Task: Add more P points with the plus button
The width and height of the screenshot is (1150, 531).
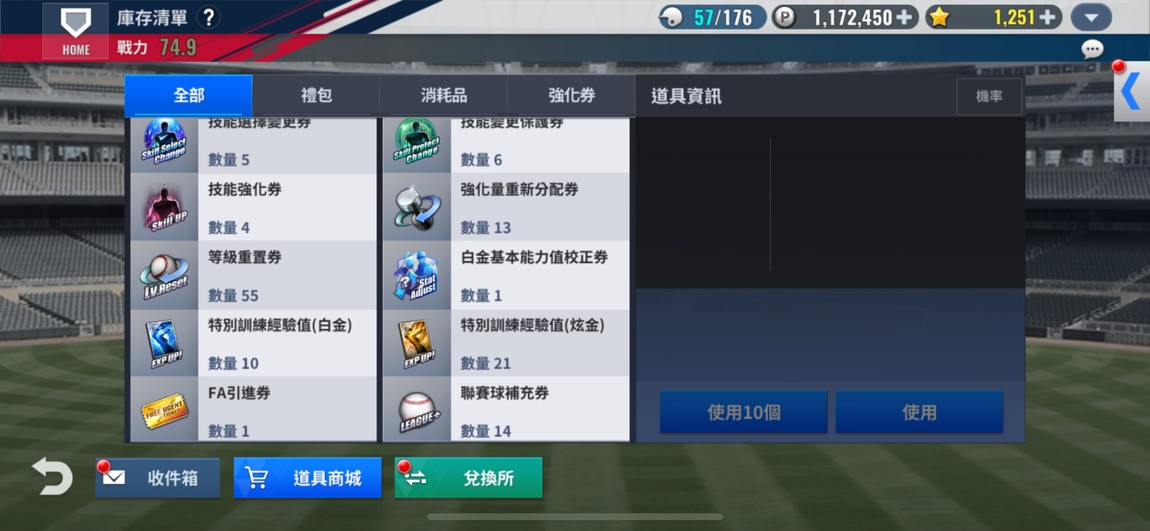Action: tap(906, 17)
